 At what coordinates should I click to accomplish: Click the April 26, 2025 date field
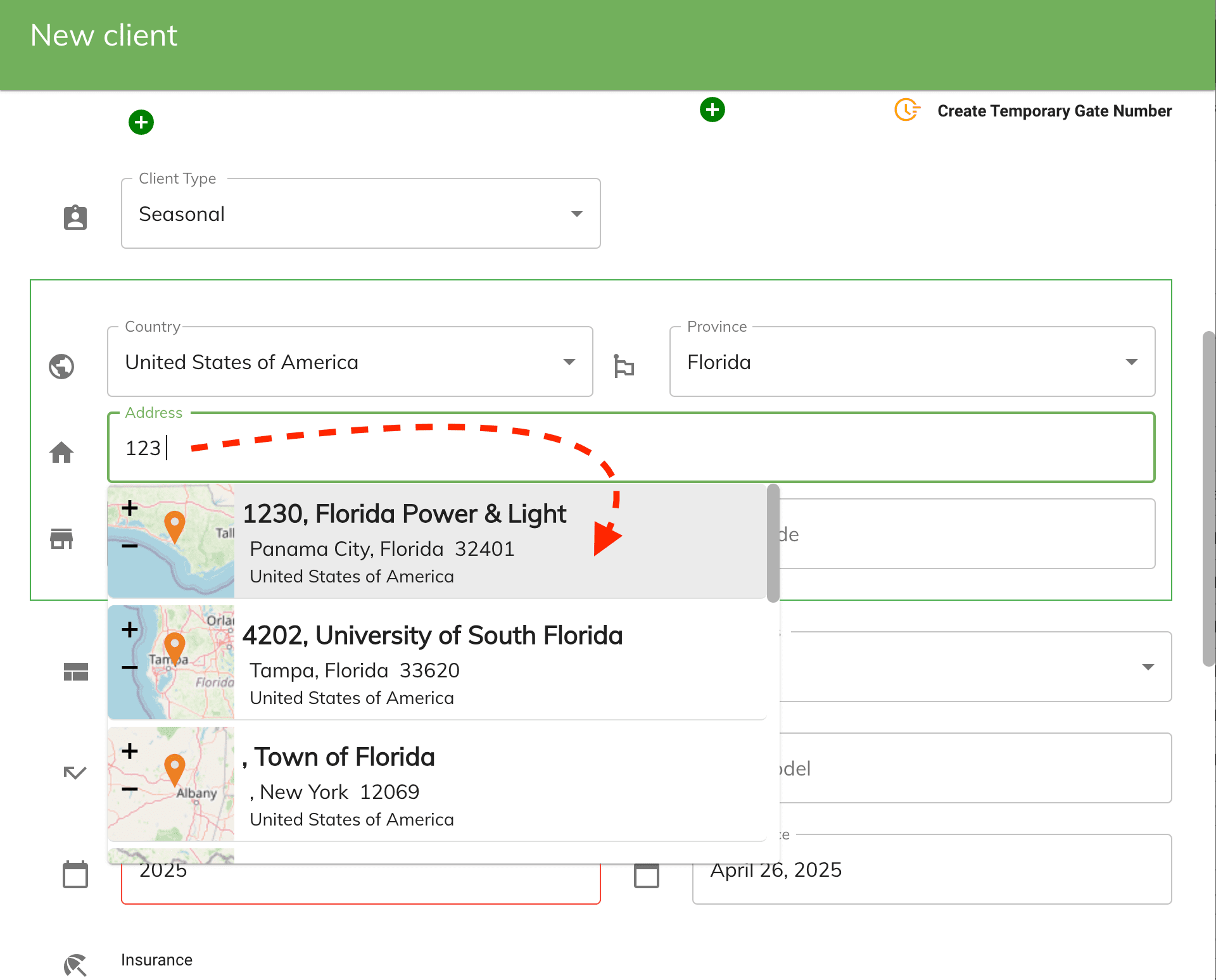tap(931, 870)
